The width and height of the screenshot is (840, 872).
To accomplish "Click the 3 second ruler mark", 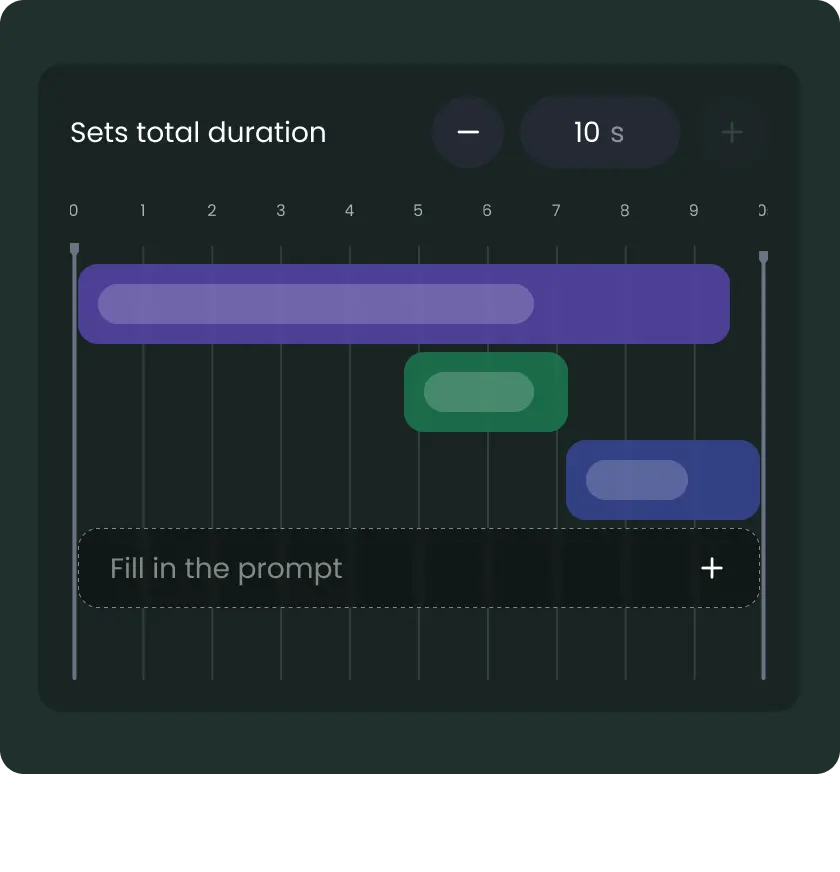I will pyautogui.click(x=281, y=210).
